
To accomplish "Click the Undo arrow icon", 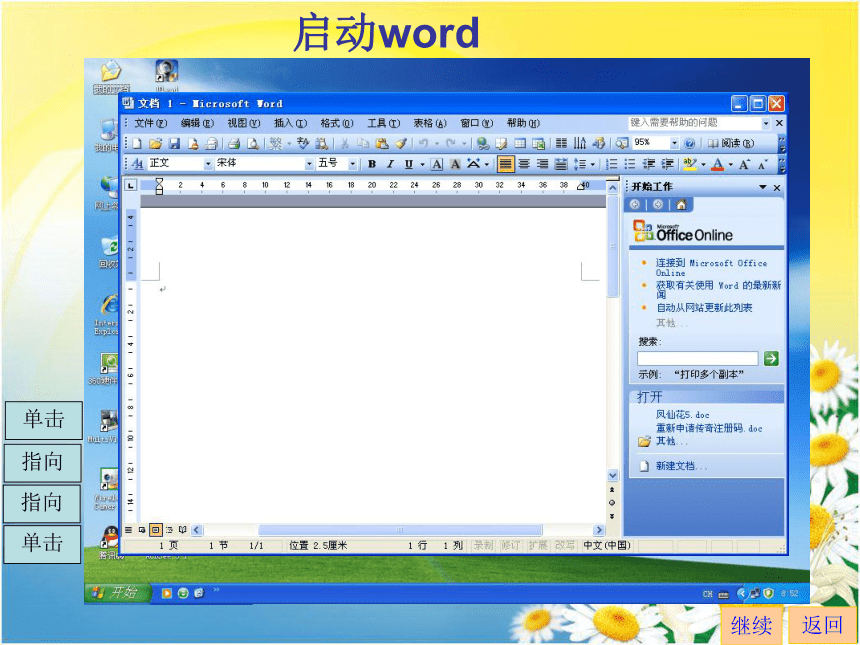I will 423,144.
